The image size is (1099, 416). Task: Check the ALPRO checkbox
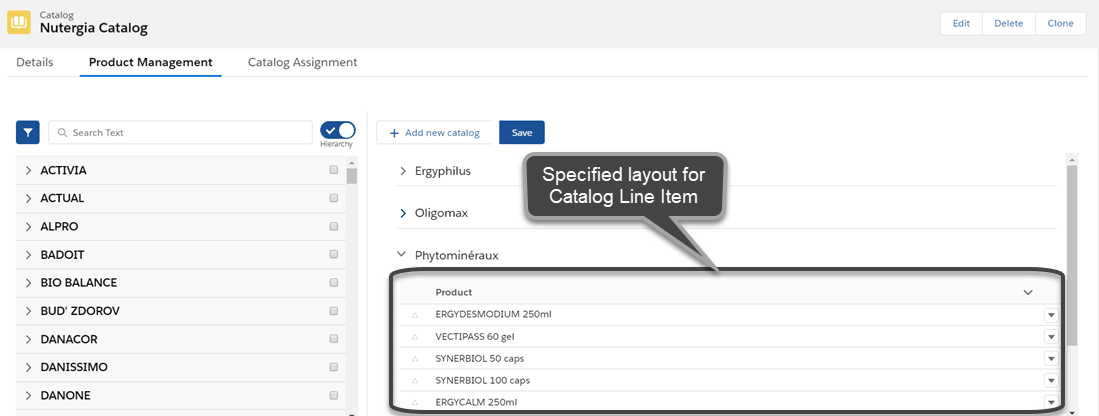(x=334, y=226)
